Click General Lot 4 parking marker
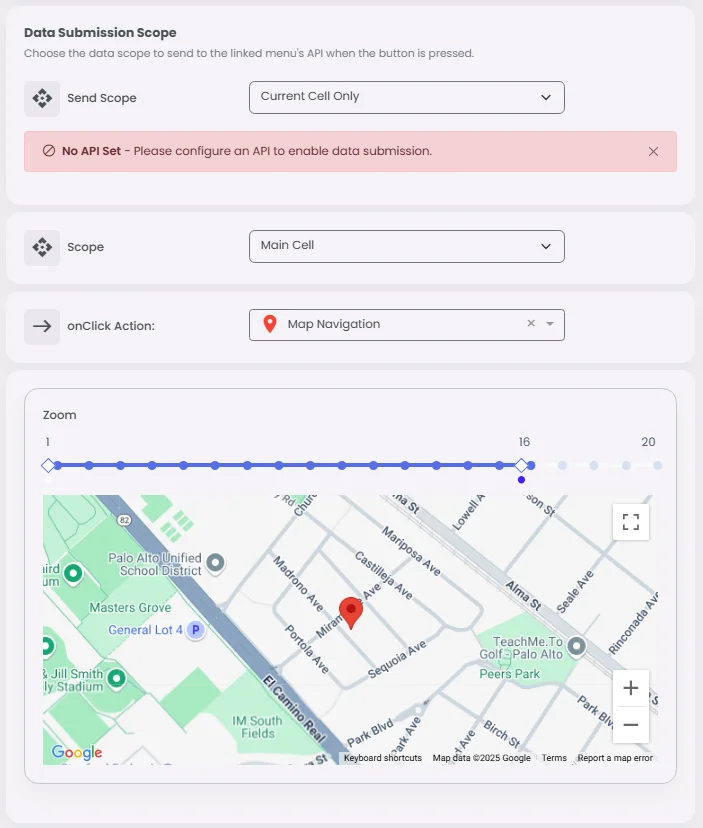Image resolution: width=703 pixels, height=828 pixels. [196, 630]
